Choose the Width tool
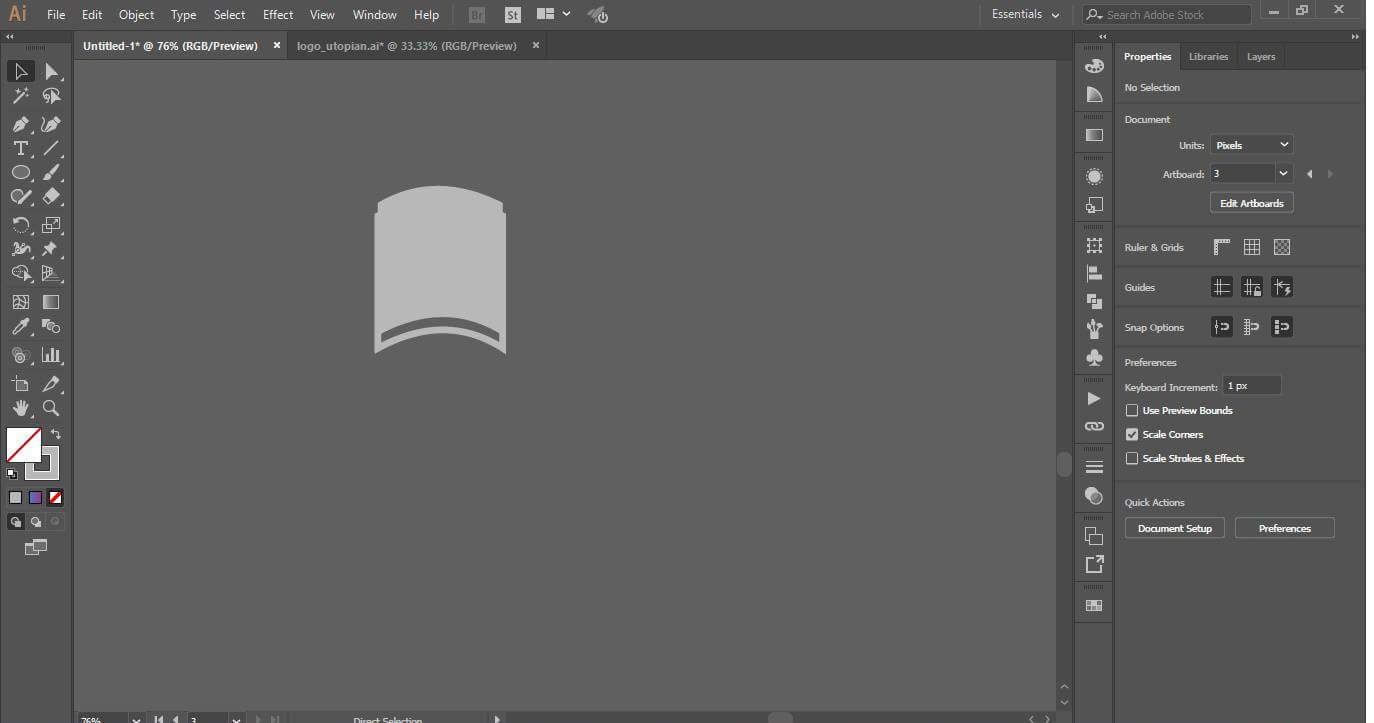This screenshot has width=1374, height=723. tap(20, 249)
